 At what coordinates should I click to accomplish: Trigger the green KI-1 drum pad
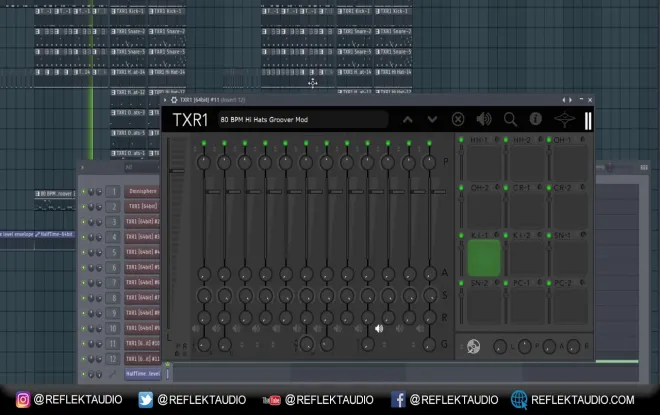point(484,258)
